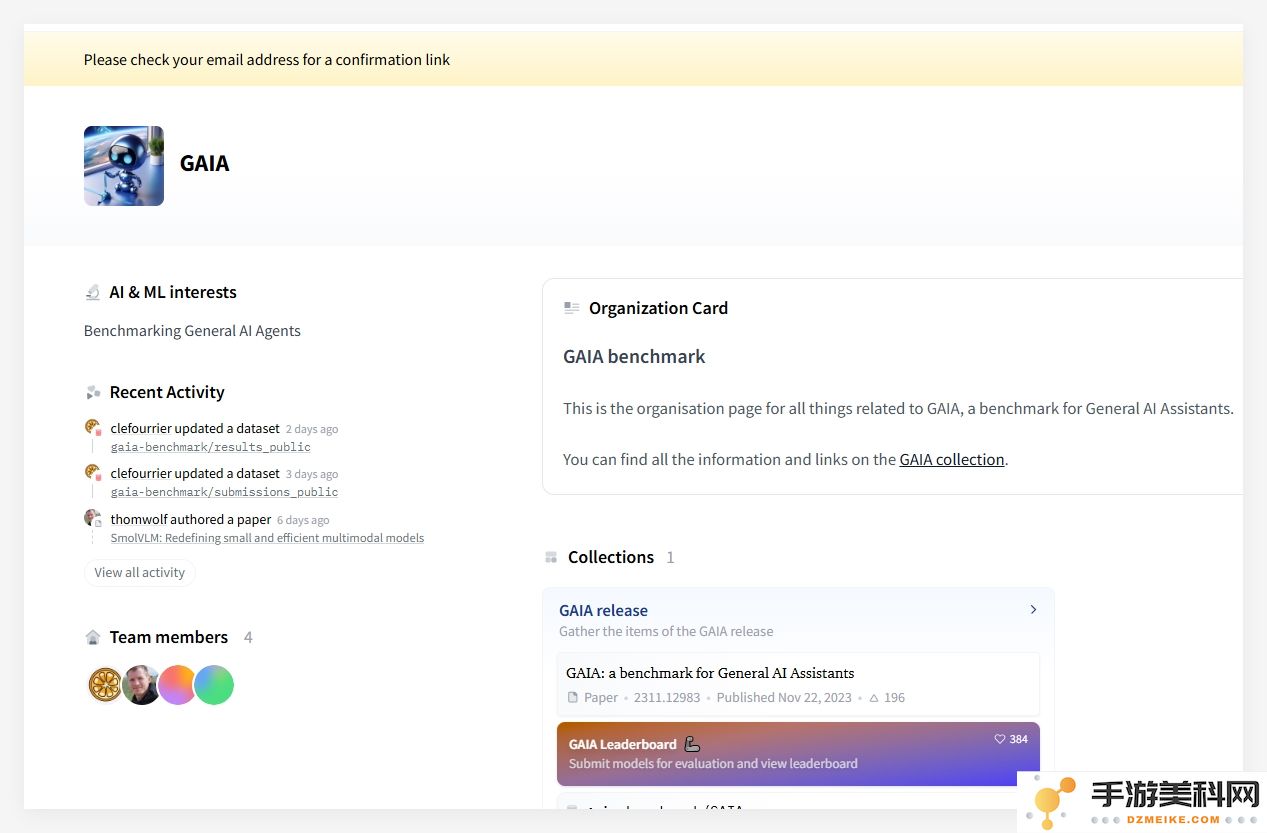
Task: Open the green-blue gradient avatar team member
Action: click(x=214, y=685)
